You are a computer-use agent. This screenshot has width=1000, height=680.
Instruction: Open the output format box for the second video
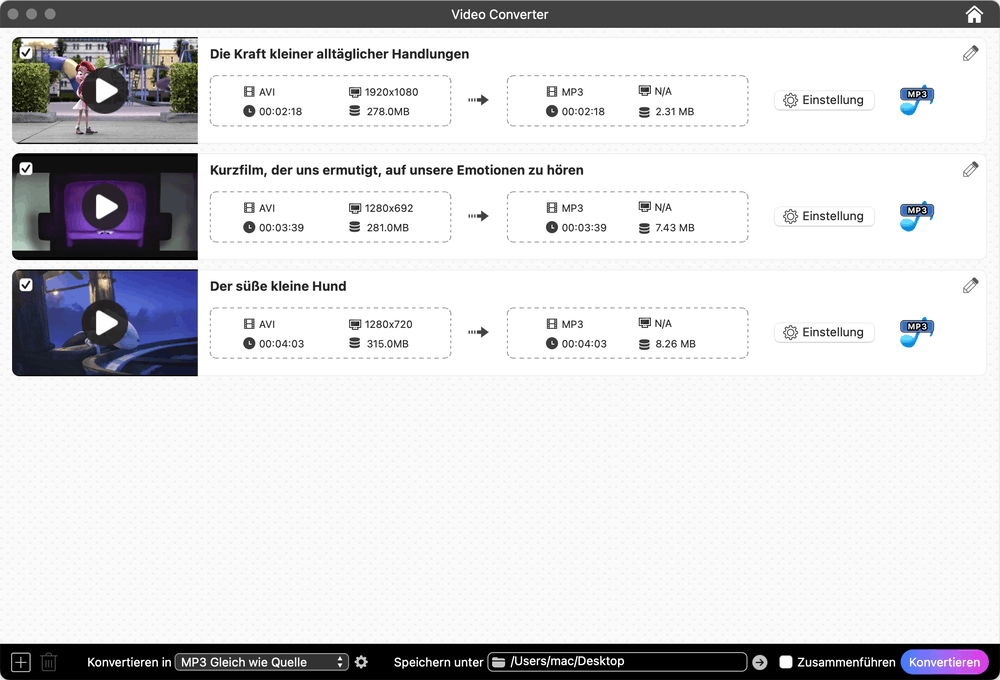(x=627, y=217)
